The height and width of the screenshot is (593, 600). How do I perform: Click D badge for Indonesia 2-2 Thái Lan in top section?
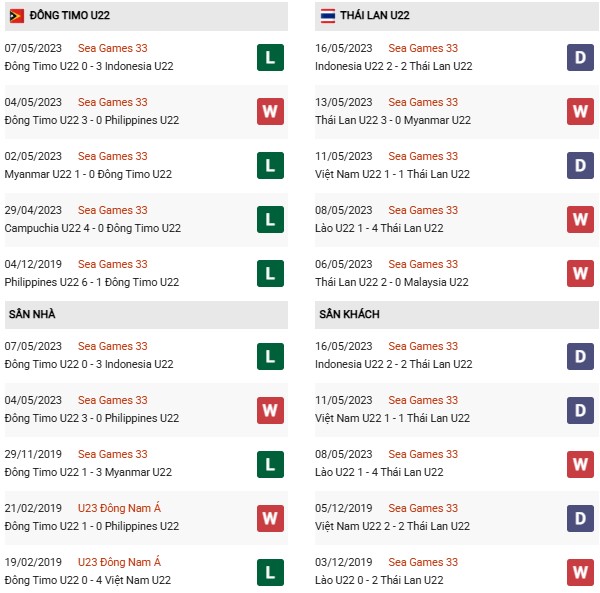click(580, 57)
